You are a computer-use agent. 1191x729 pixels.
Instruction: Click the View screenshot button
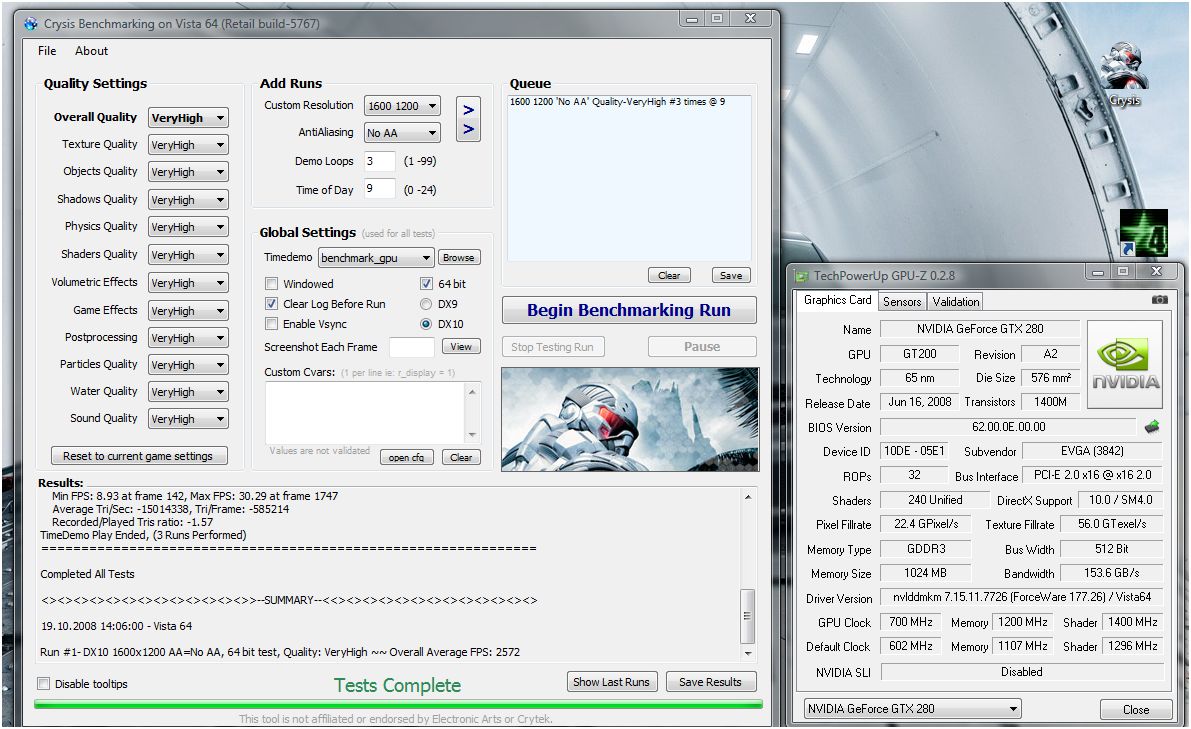click(461, 346)
